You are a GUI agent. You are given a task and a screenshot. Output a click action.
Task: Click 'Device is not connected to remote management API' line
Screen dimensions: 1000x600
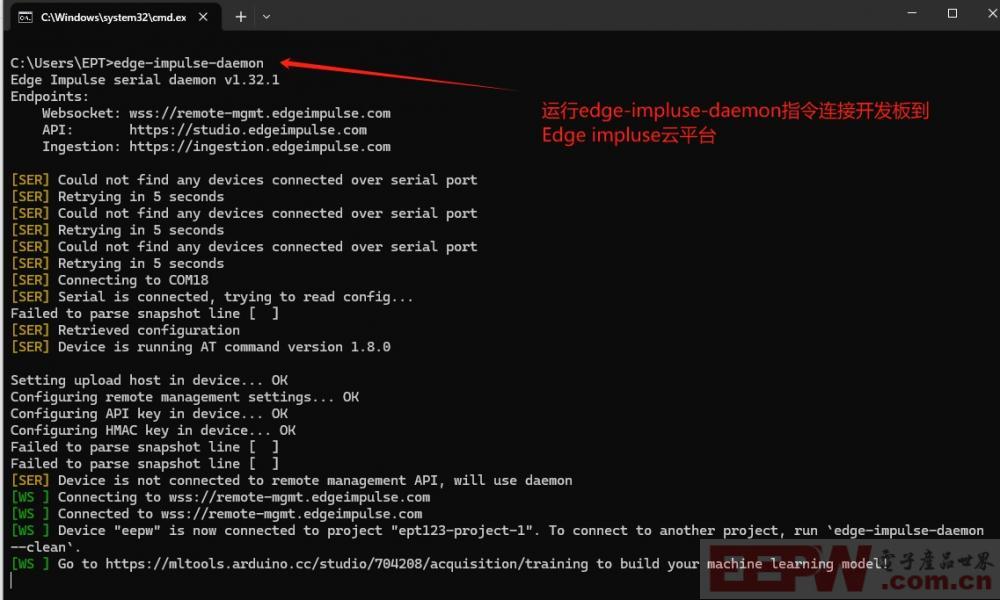tap(291, 480)
